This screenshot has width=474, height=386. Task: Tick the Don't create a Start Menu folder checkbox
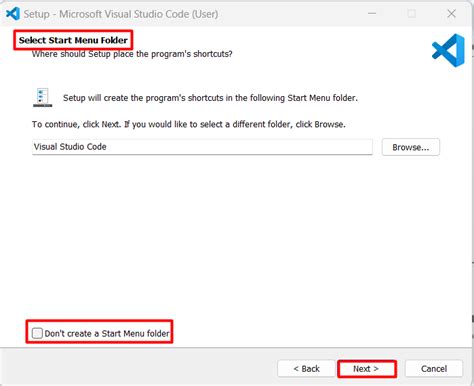click(37, 333)
